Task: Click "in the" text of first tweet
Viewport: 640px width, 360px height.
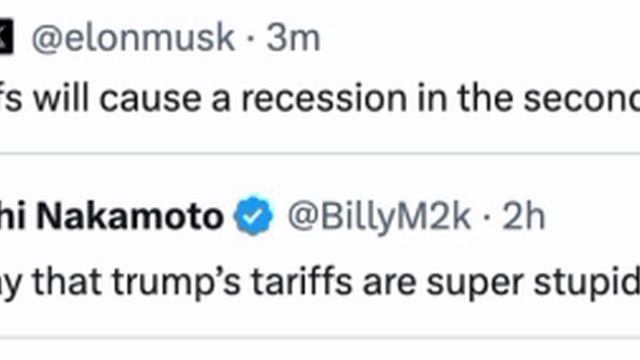Action: [465, 98]
